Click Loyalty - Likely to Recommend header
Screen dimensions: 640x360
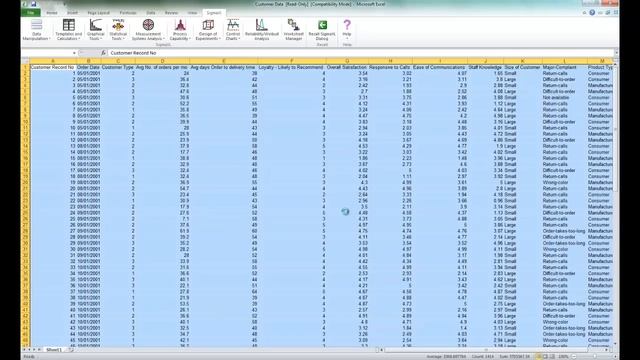tap(291, 67)
